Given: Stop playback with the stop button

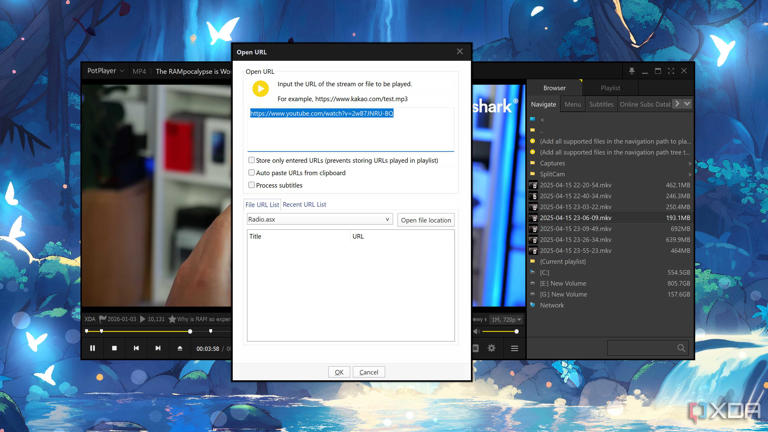Looking at the screenshot, I should (x=114, y=348).
